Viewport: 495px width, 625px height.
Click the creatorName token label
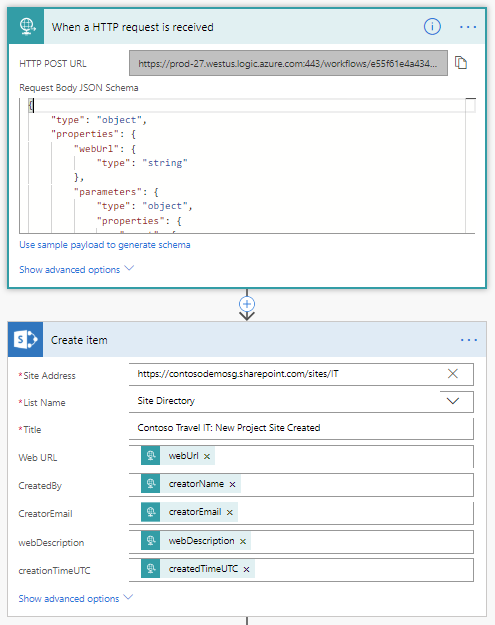pyautogui.click(x=196, y=483)
